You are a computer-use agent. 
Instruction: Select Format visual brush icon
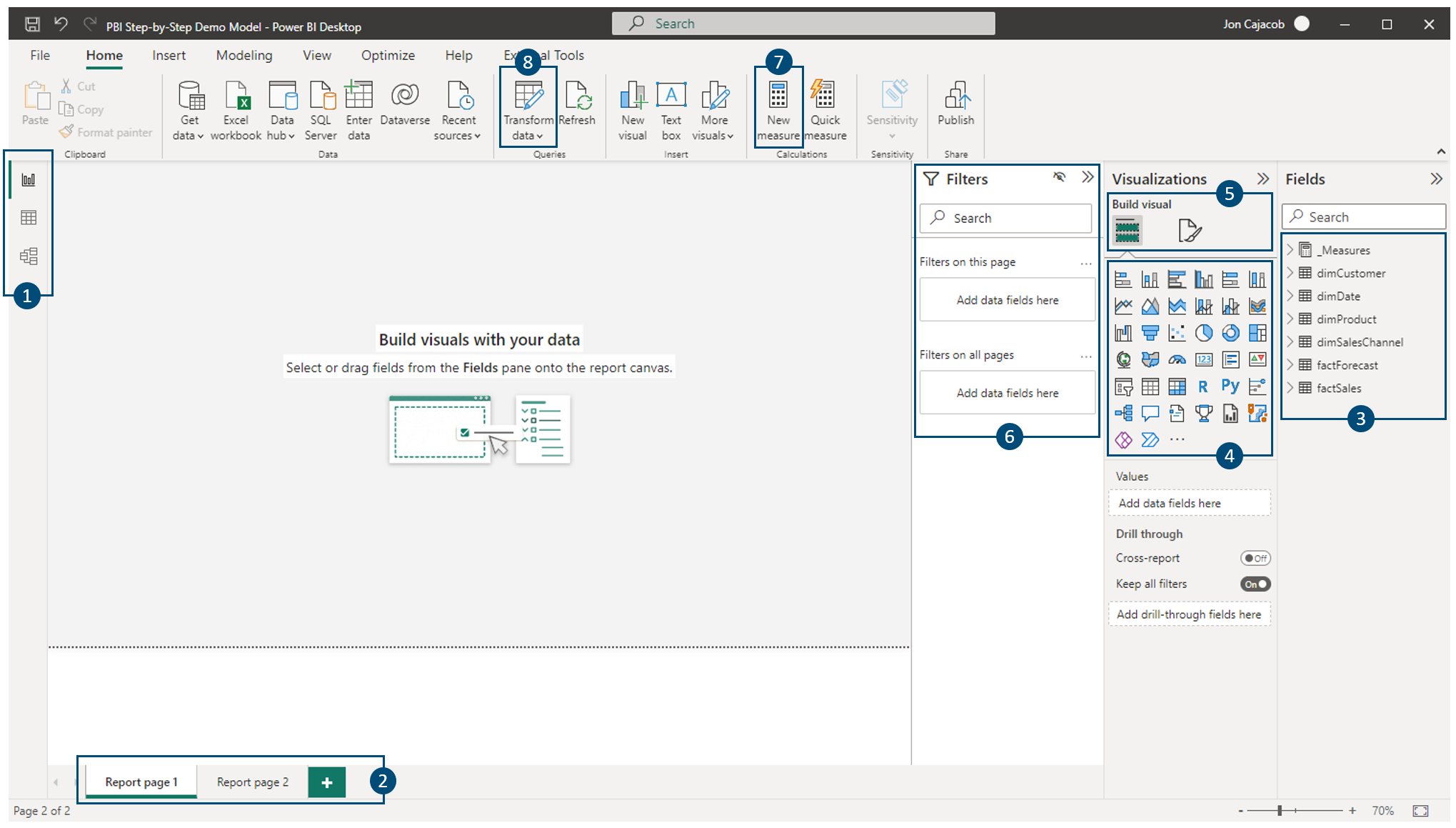1190,230
